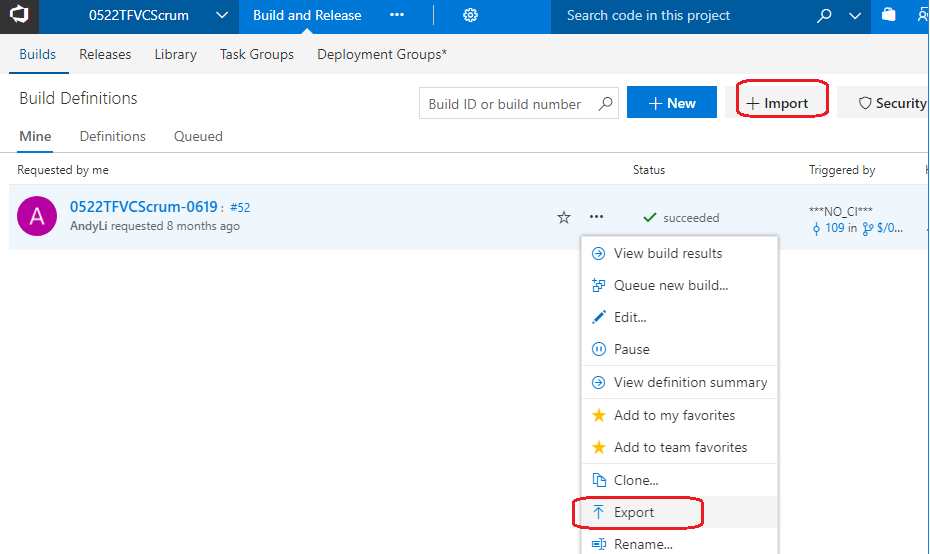Screen dimensions: 930x554
Task: Expand the 0522TFVCScrum project dropdown
Action: pos(223,15)
